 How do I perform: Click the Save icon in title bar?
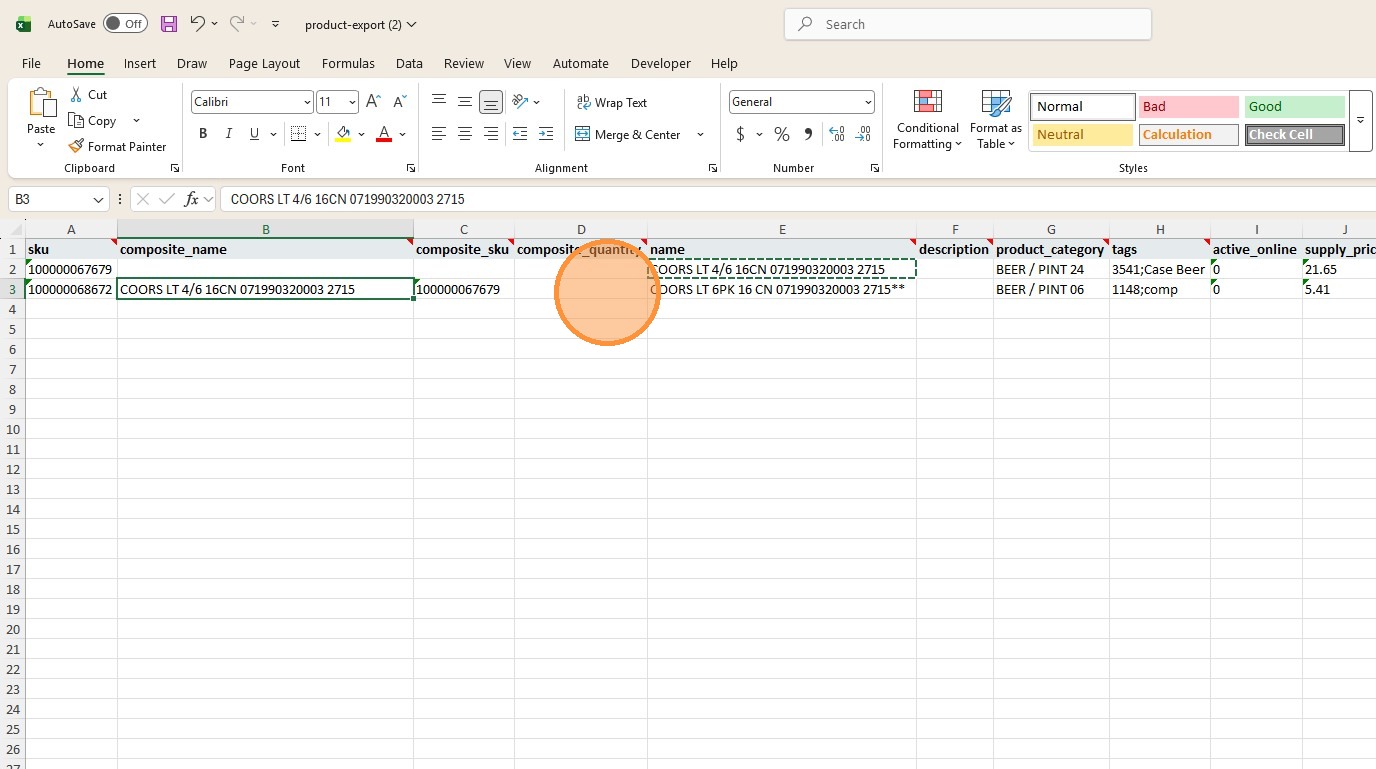click(168, 24)
